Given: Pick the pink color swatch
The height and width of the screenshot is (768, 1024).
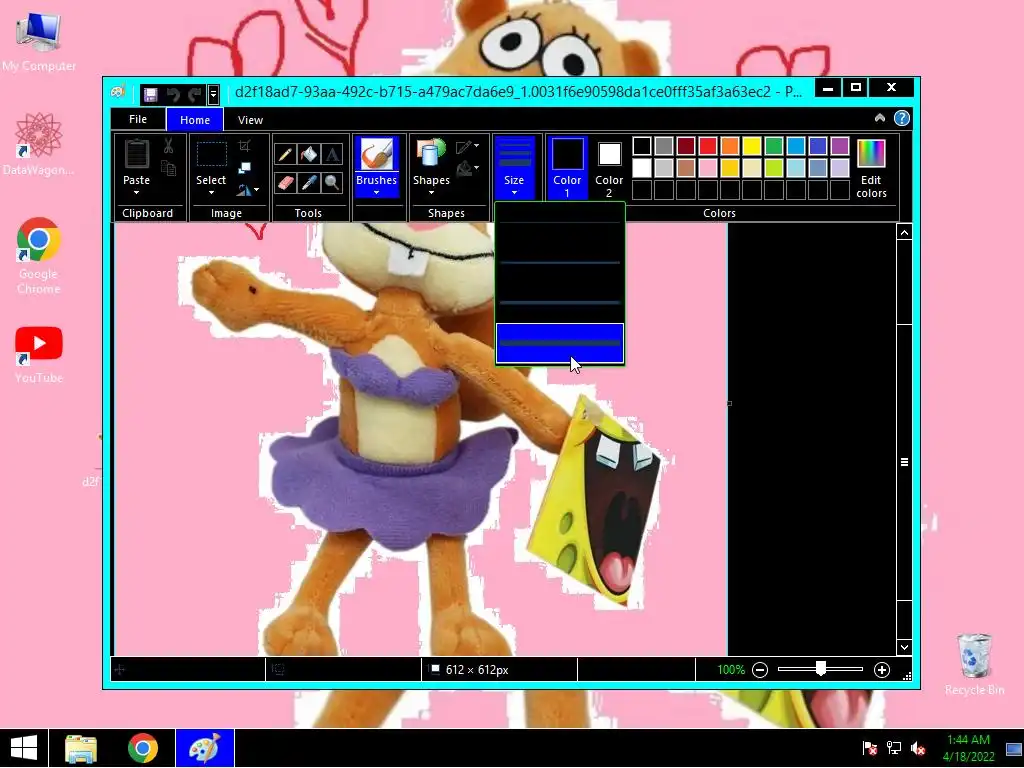Looking at the screenshot, I should pos(707,168).
